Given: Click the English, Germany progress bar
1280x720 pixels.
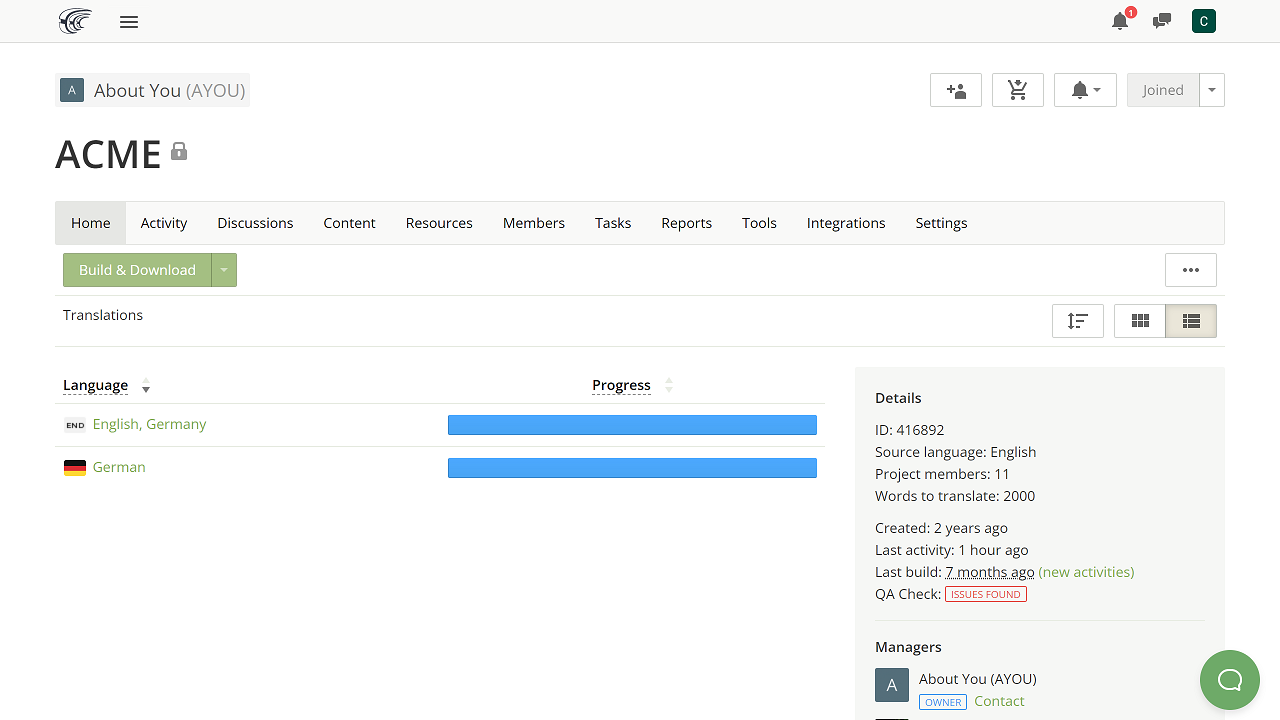Looking at the screenshot, I should 632,425.
